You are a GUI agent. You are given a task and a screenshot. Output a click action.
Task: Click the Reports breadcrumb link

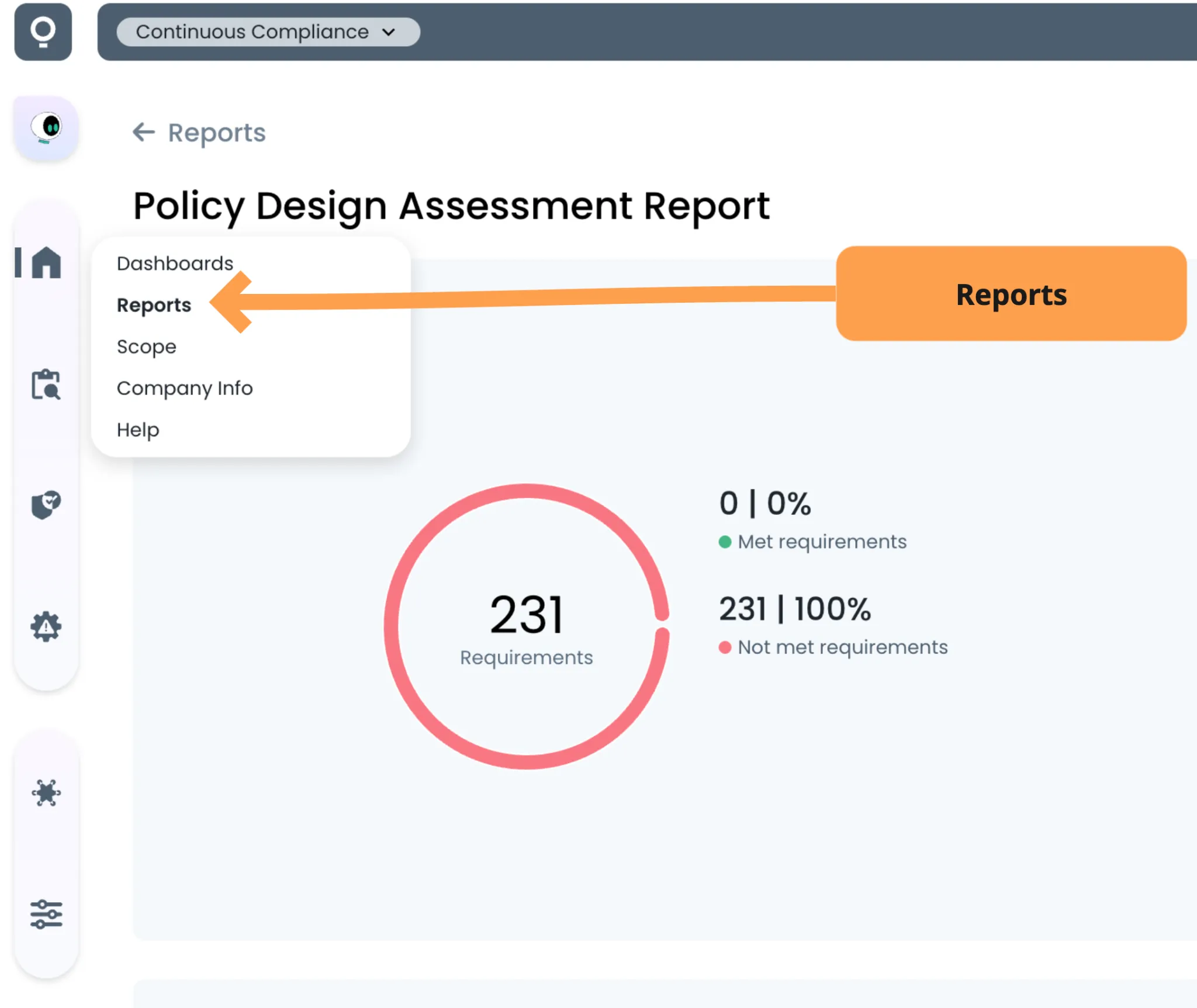(216, 133)
